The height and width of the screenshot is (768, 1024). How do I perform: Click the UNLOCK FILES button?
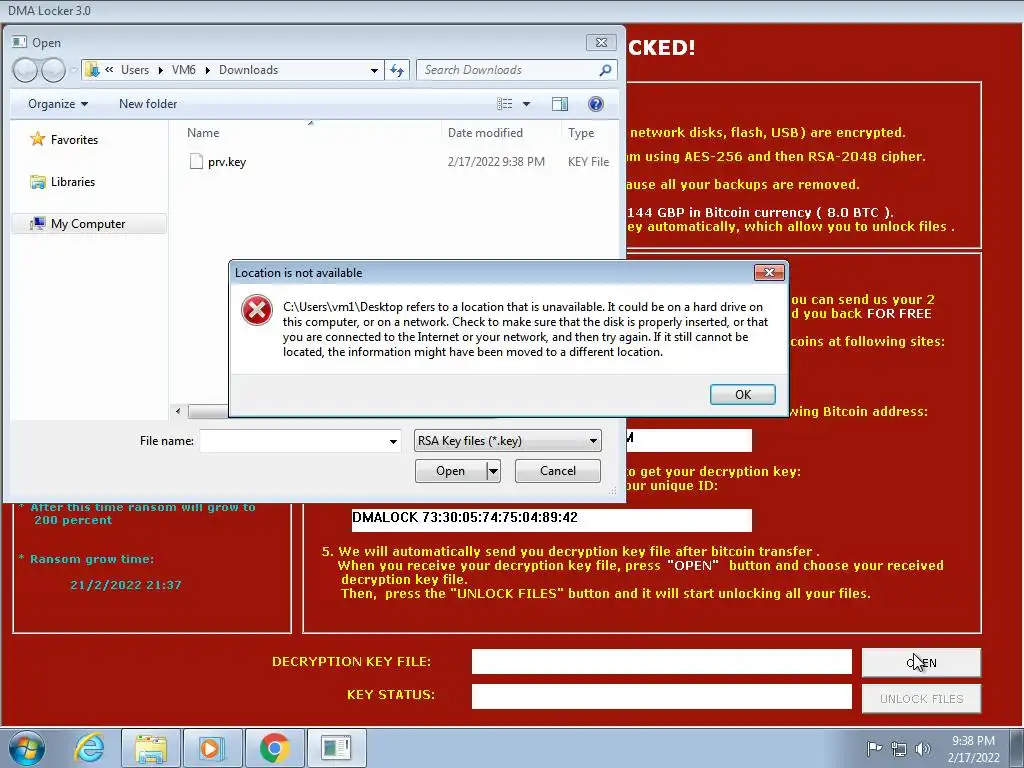click(921, 699)
